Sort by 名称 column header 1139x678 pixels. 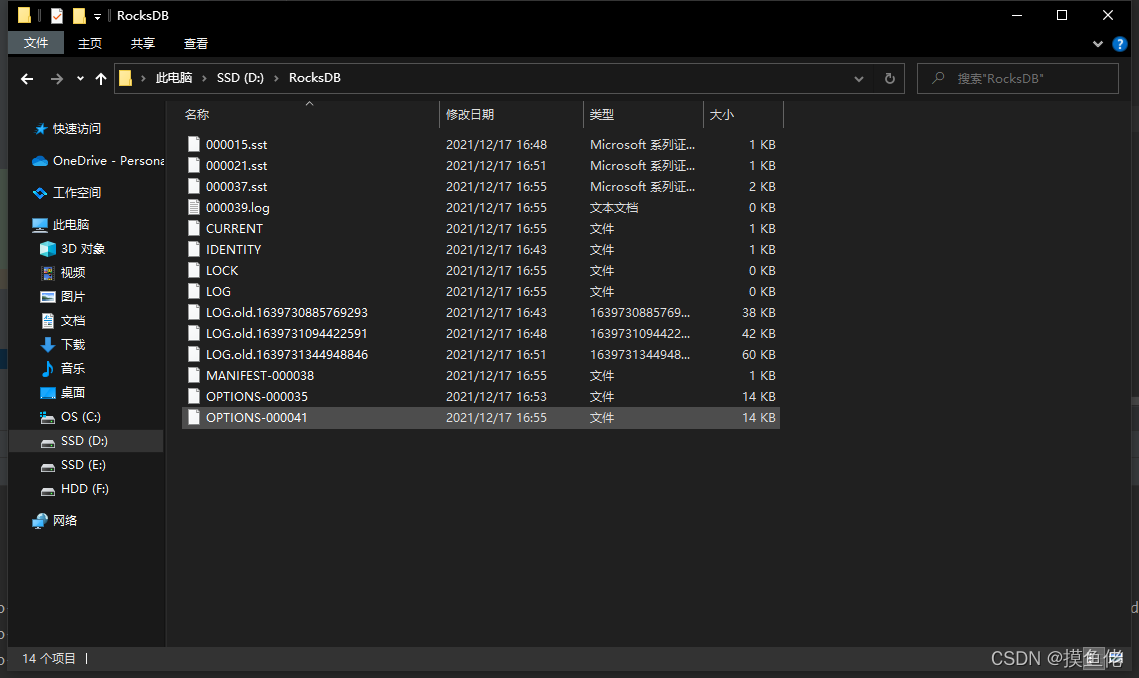tap(197, 115)
